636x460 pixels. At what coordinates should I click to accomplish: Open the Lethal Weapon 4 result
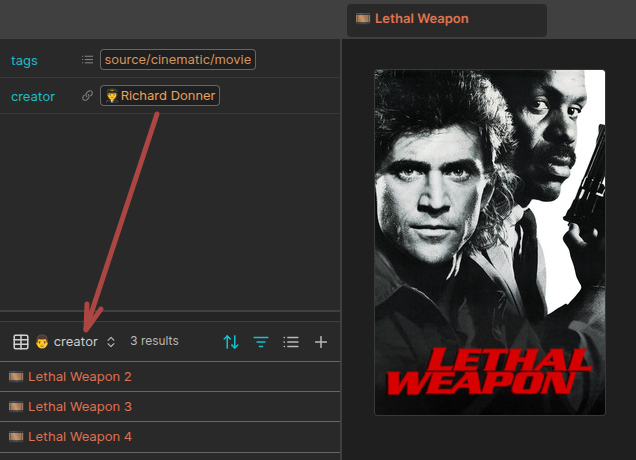click(79, 437)
